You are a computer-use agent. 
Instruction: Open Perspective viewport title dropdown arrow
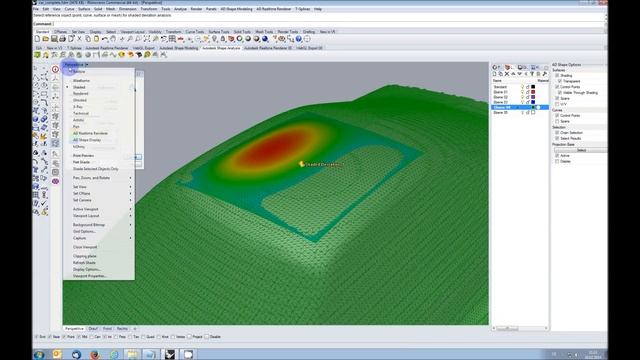(x=87, y=64)
